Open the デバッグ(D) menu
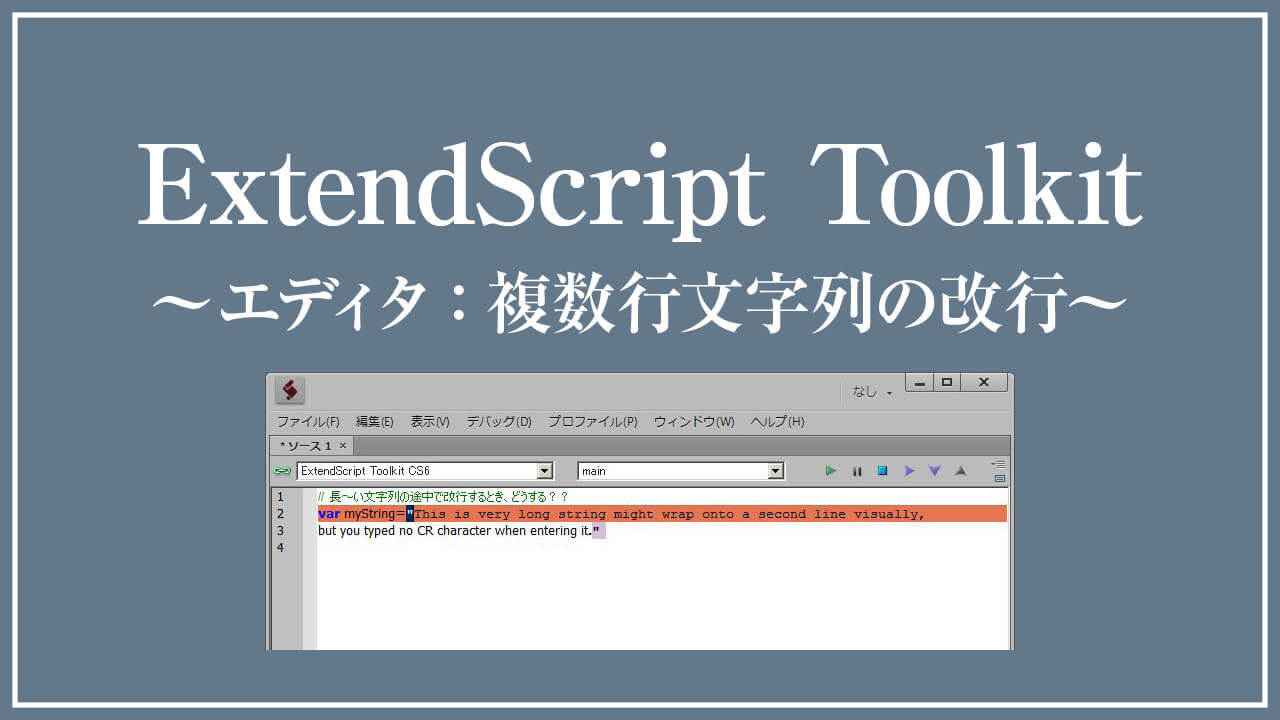Viewport: 1280px width, 720px height. (x=499, y=422)
